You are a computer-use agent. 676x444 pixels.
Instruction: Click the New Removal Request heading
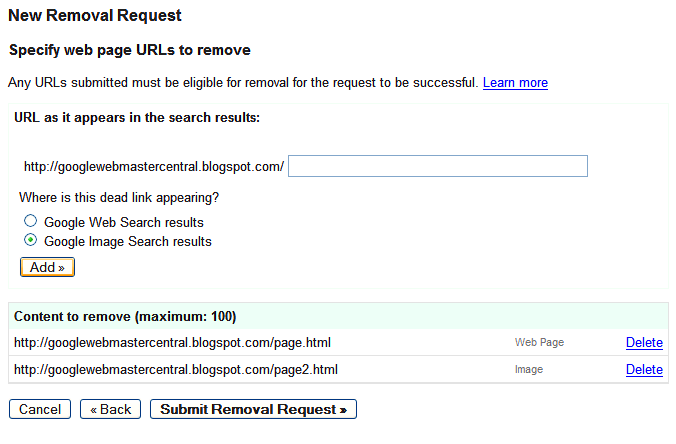point(95,16)
